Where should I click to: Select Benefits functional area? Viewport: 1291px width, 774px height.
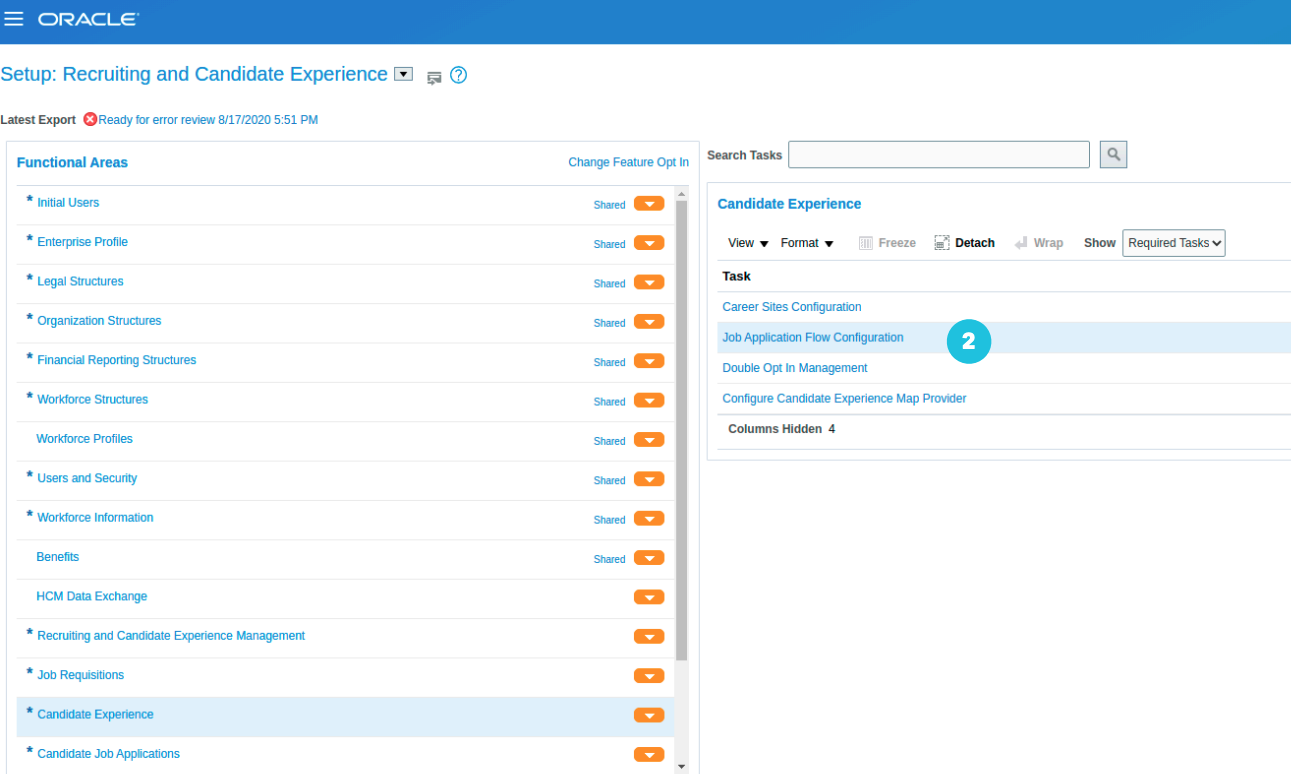click(57, 557)
